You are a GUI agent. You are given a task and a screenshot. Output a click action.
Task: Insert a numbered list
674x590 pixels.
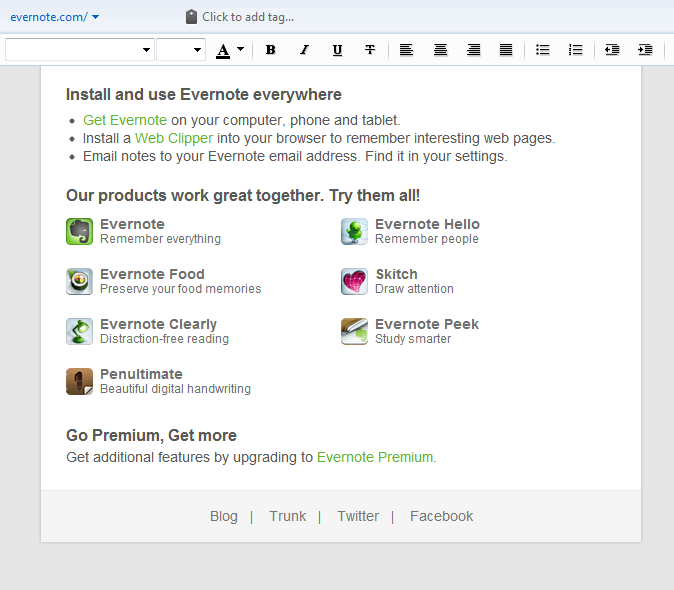(x=575, y=50)
